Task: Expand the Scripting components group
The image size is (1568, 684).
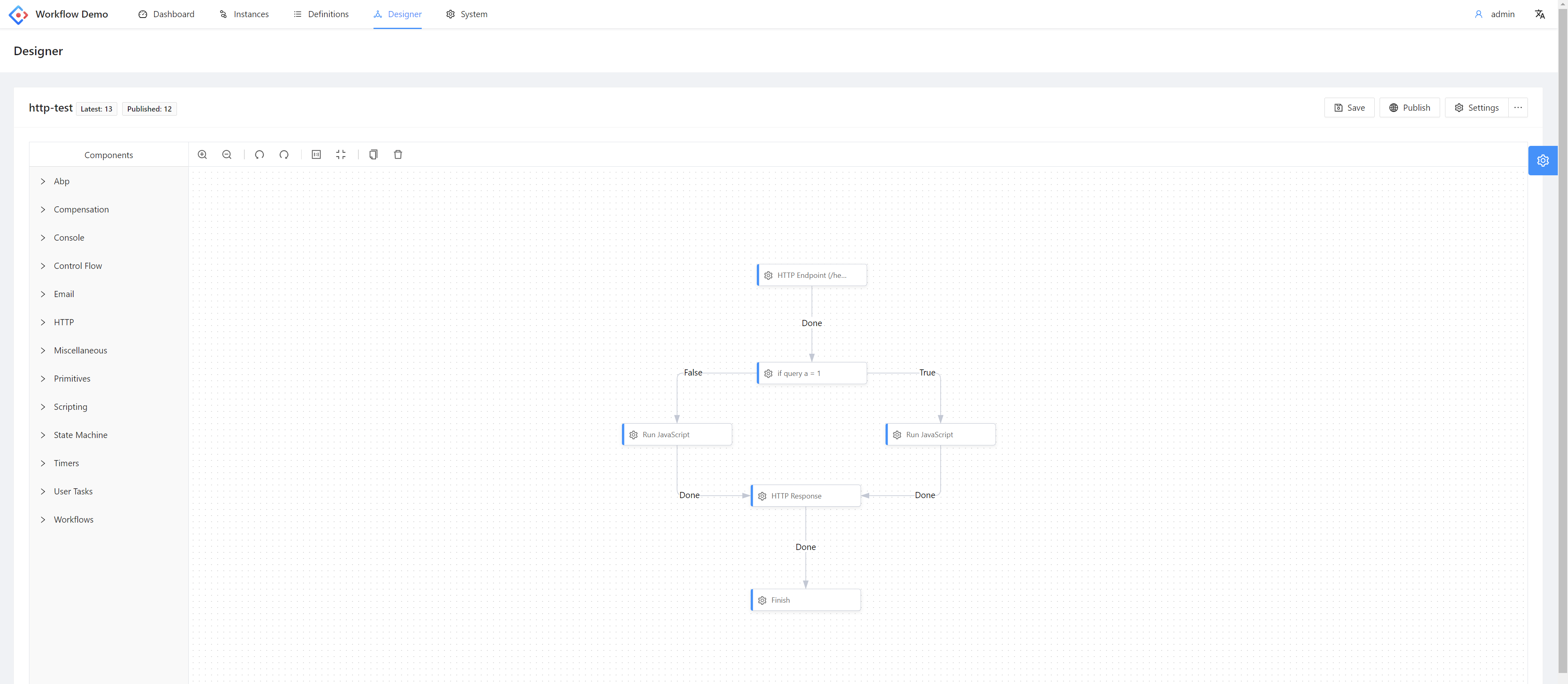Action: (x=70, y=407)
